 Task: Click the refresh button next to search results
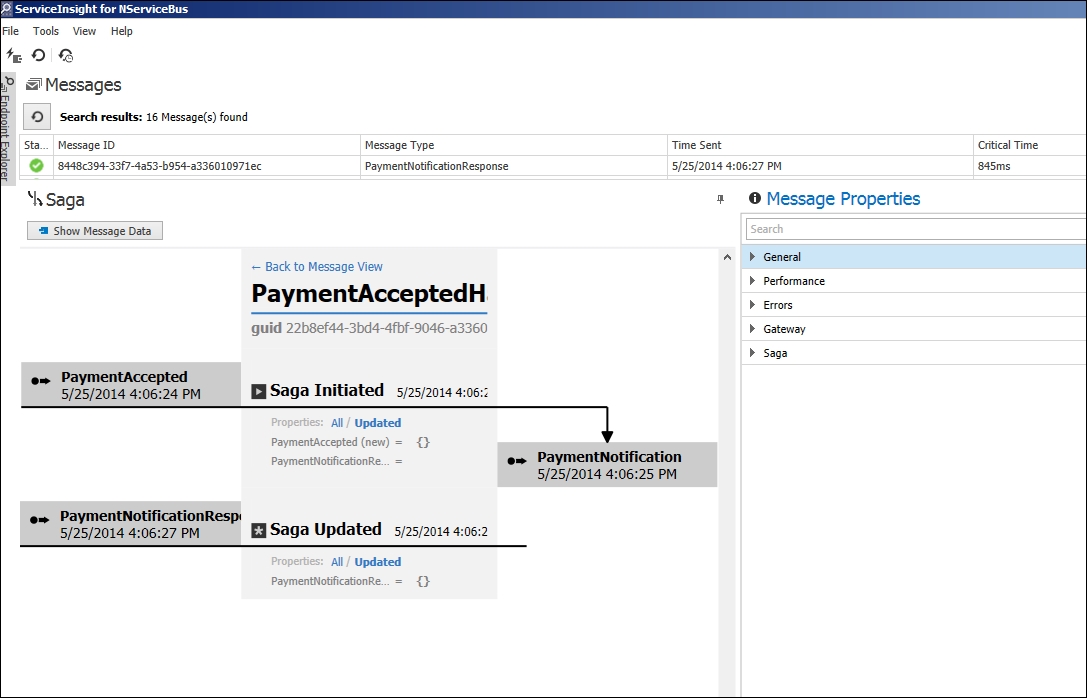(x=36, y=116)
